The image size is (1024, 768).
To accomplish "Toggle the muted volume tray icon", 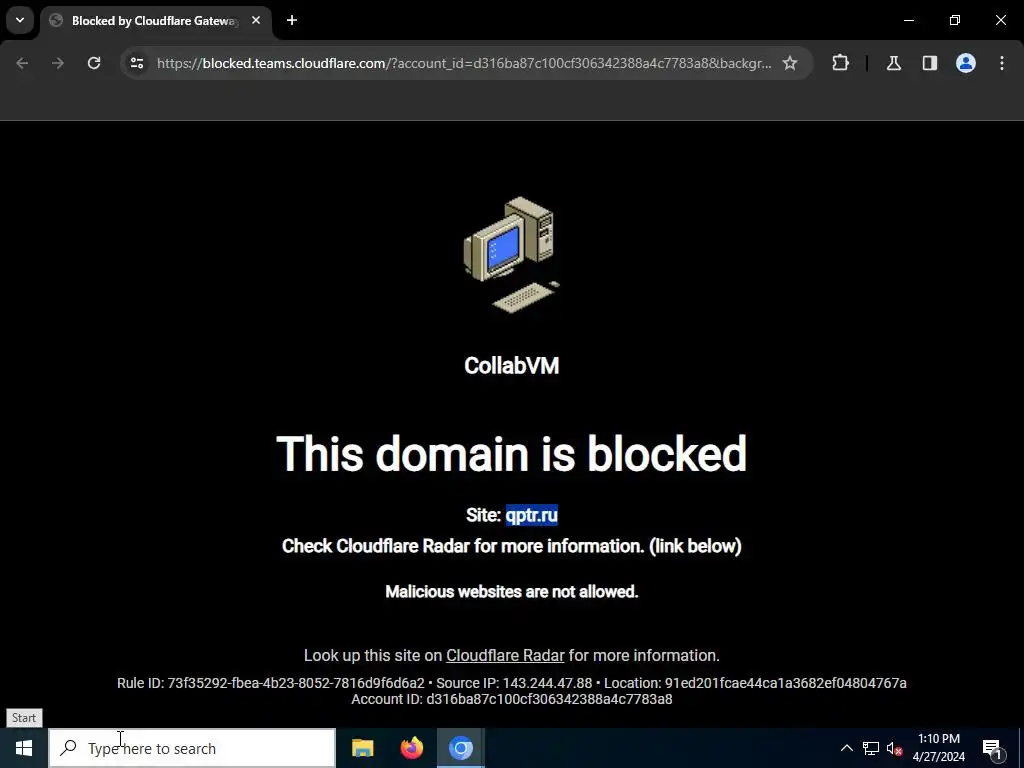I will (x=894, y=748).
